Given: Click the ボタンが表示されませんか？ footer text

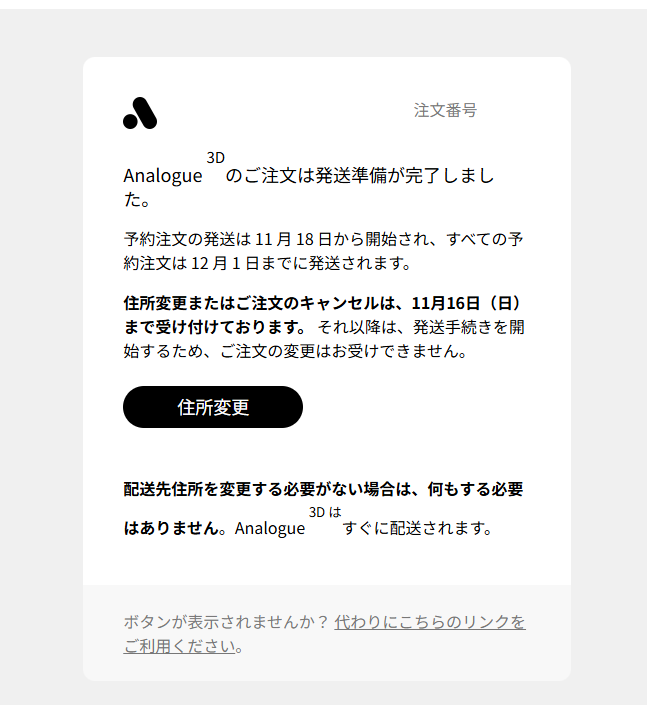Looking at the screenshot, I should [227, 622].
